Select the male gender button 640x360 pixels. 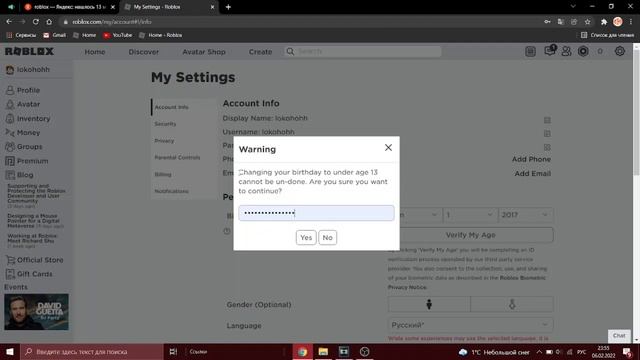(x=429, y=304)
